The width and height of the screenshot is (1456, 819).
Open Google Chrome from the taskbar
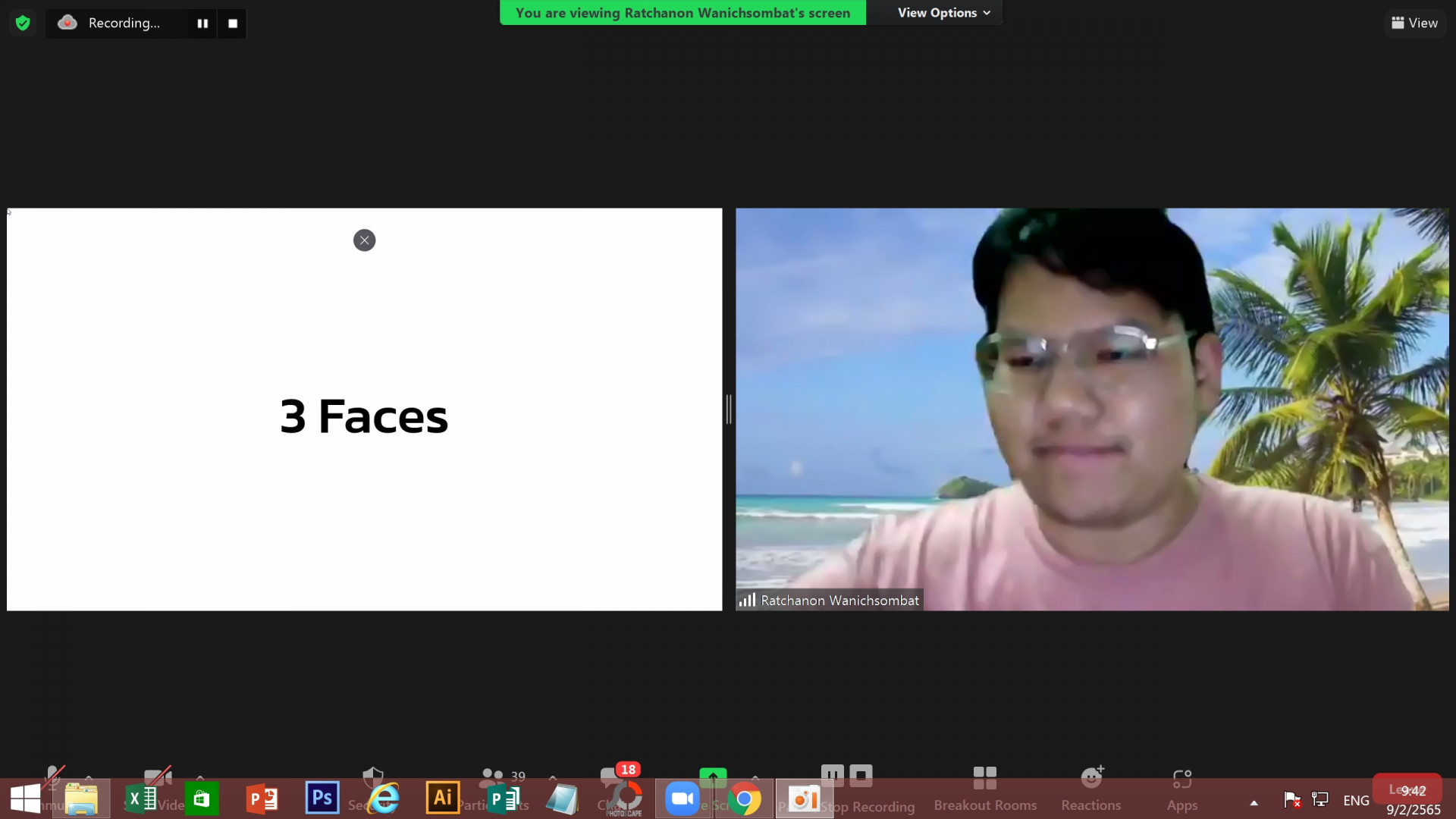pyautogui.click(x=744, y=799)
